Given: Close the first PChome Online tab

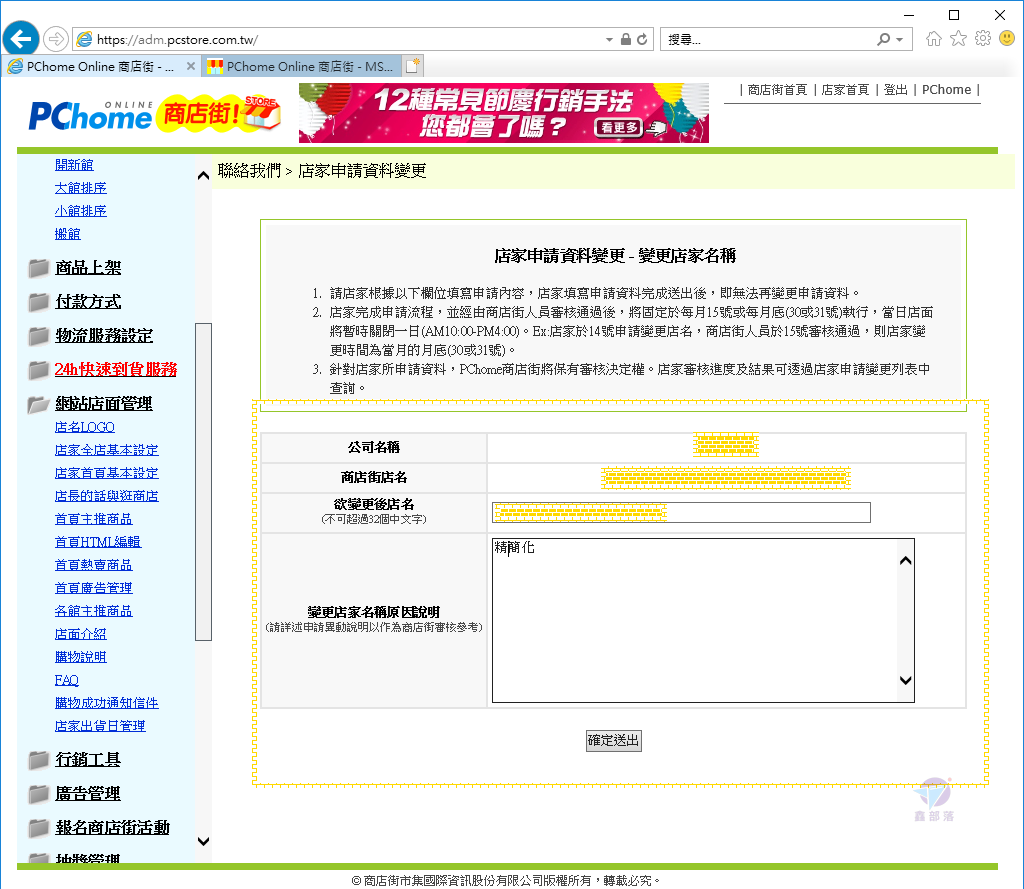Looking at the screenshot, I should tap(191, 66).
